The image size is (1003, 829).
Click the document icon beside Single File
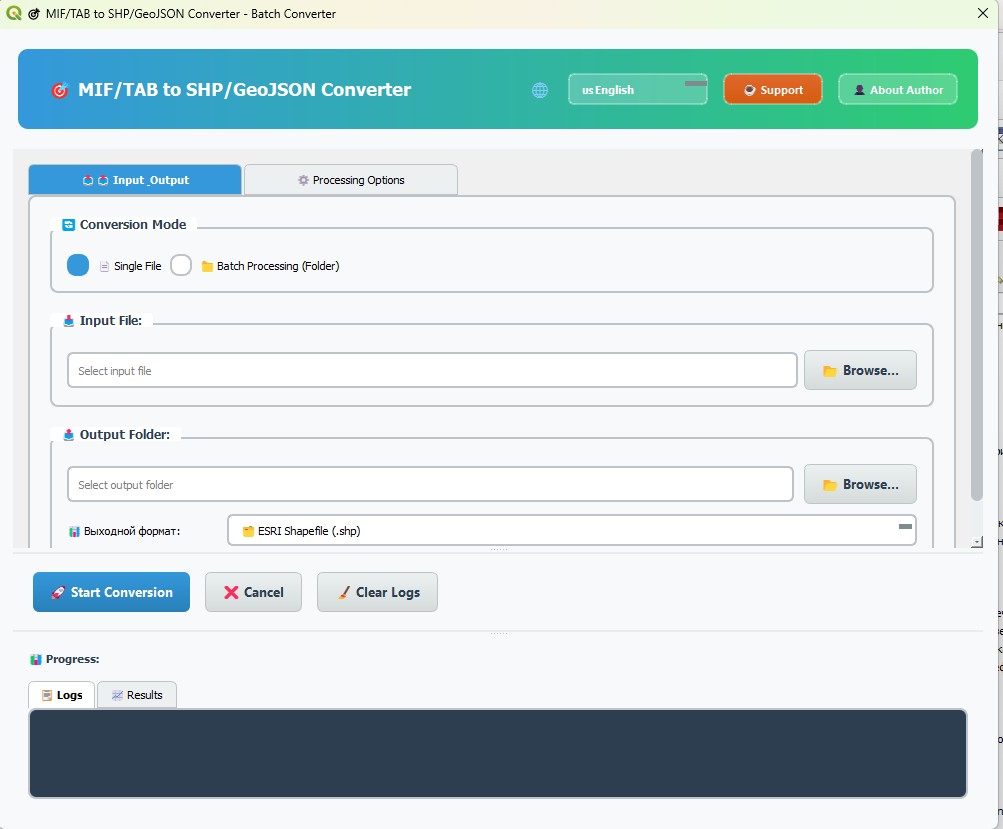104,266
